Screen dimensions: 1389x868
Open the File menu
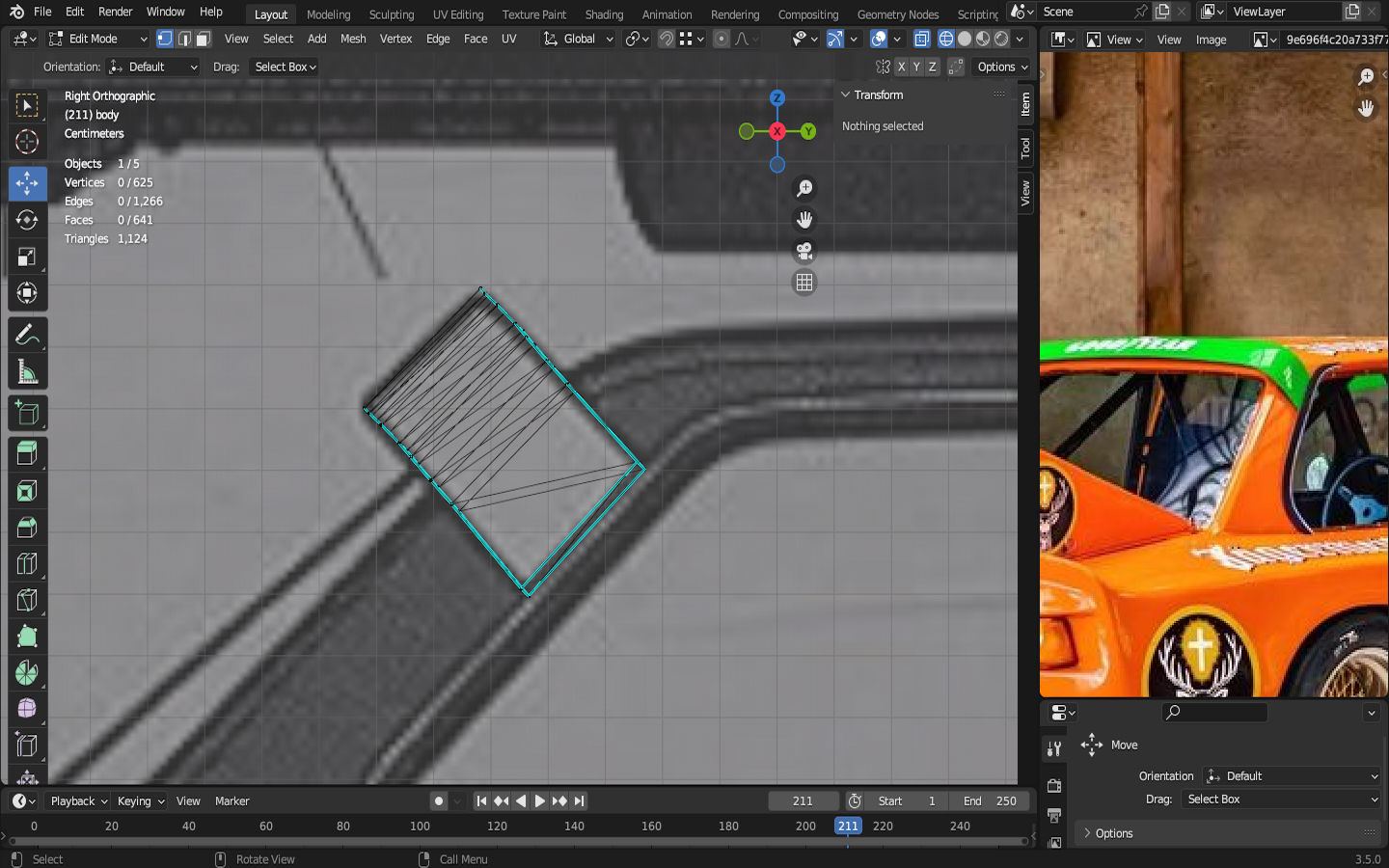pos(42,12)
